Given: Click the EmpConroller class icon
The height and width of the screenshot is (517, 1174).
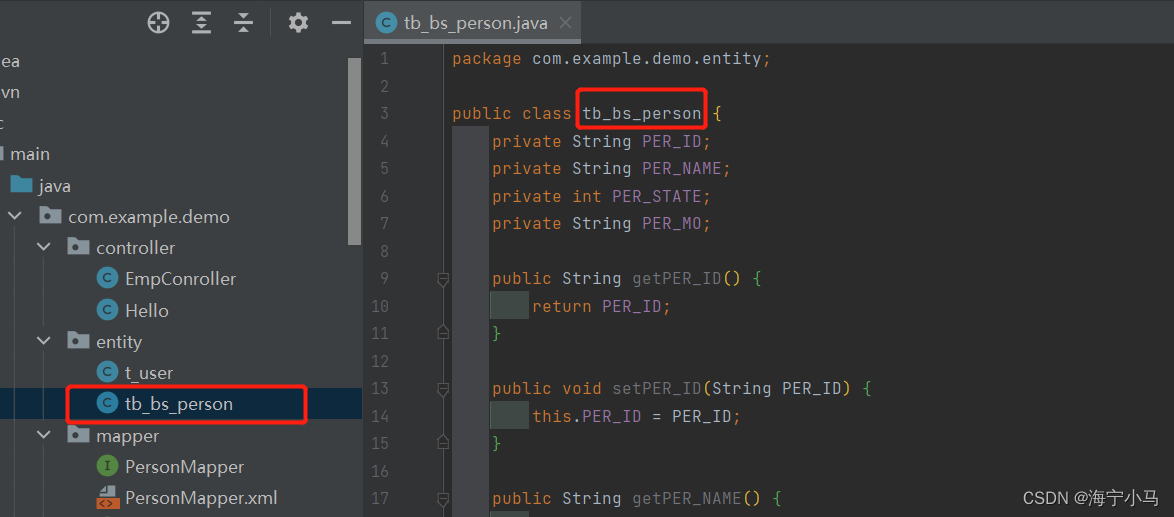Looking at the screenshot, I should pyautogui.click(x=108, y=279).
